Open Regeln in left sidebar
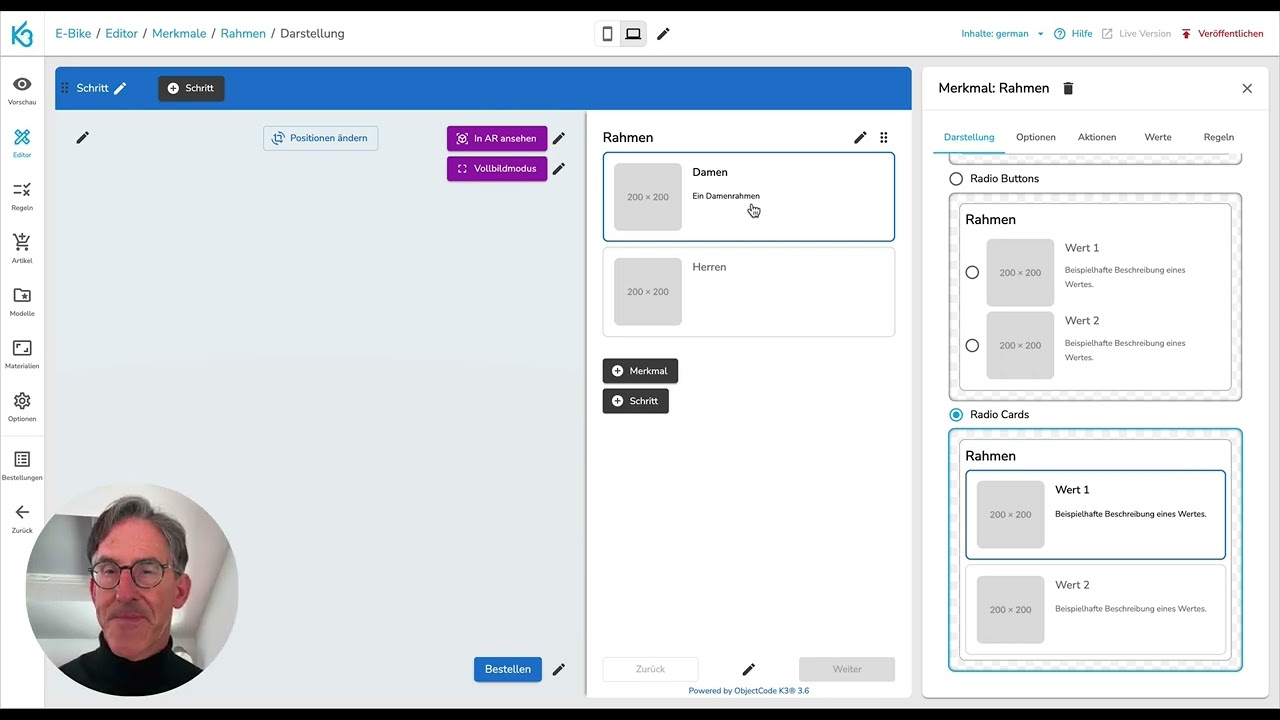Screen dimensions: 1280x720 (22, 196)
